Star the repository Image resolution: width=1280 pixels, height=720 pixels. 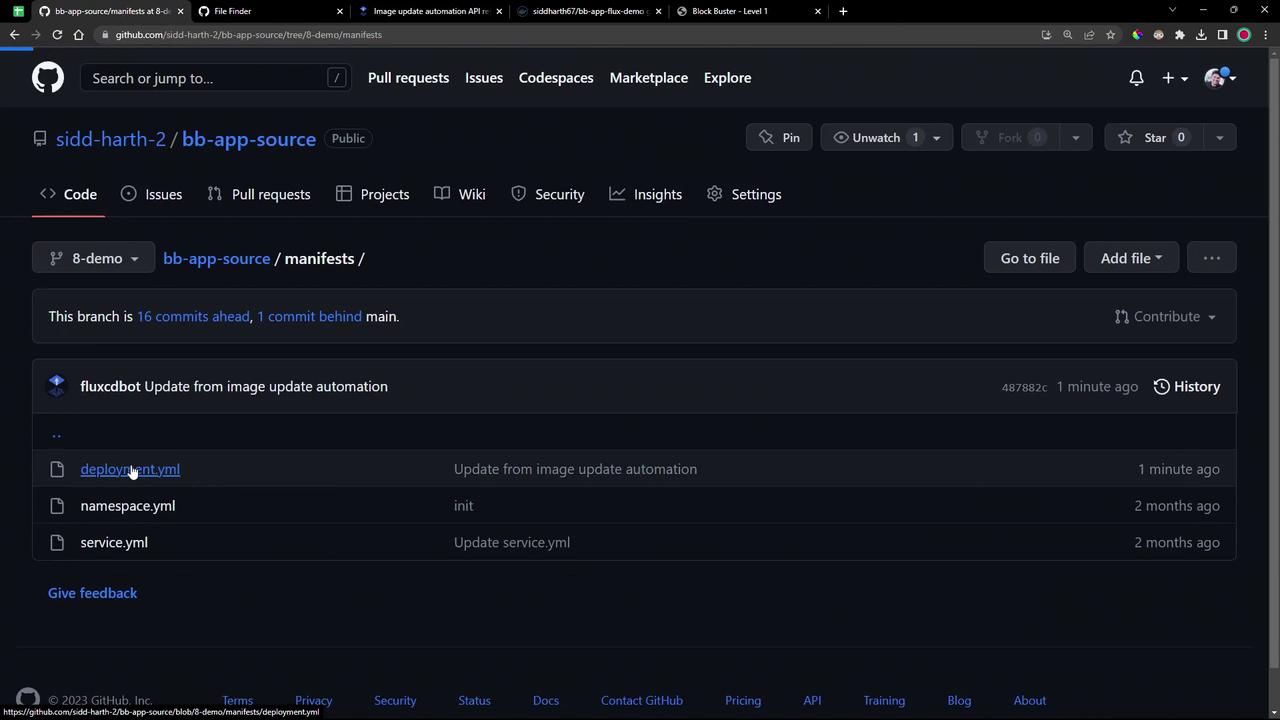click(x=1153, y=138)
